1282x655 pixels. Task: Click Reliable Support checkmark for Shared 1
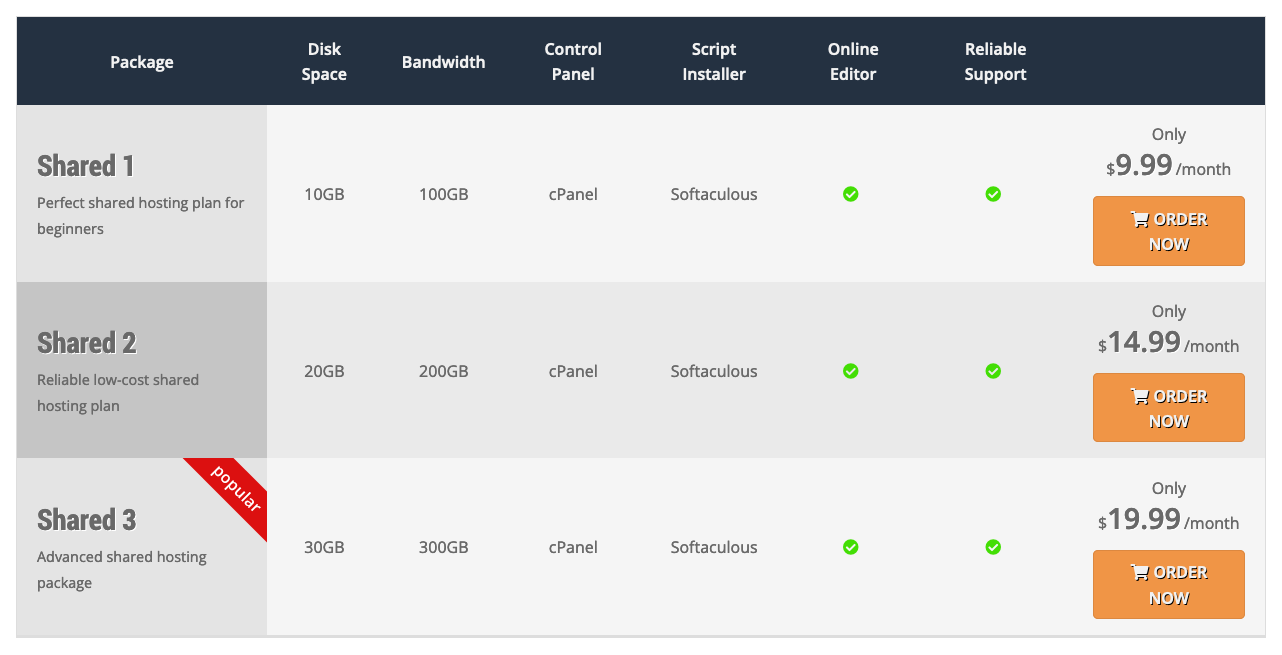(993, 194)
